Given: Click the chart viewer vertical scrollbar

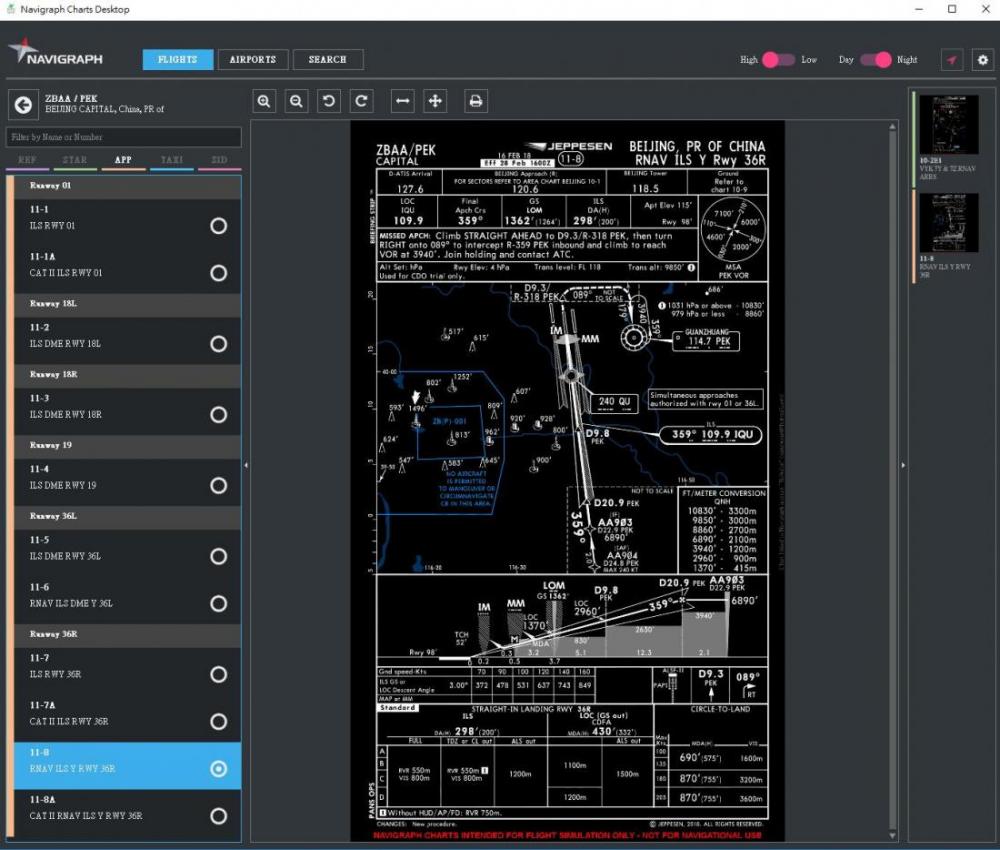Looking at the screenshot, I should click(x=892, y=481).
